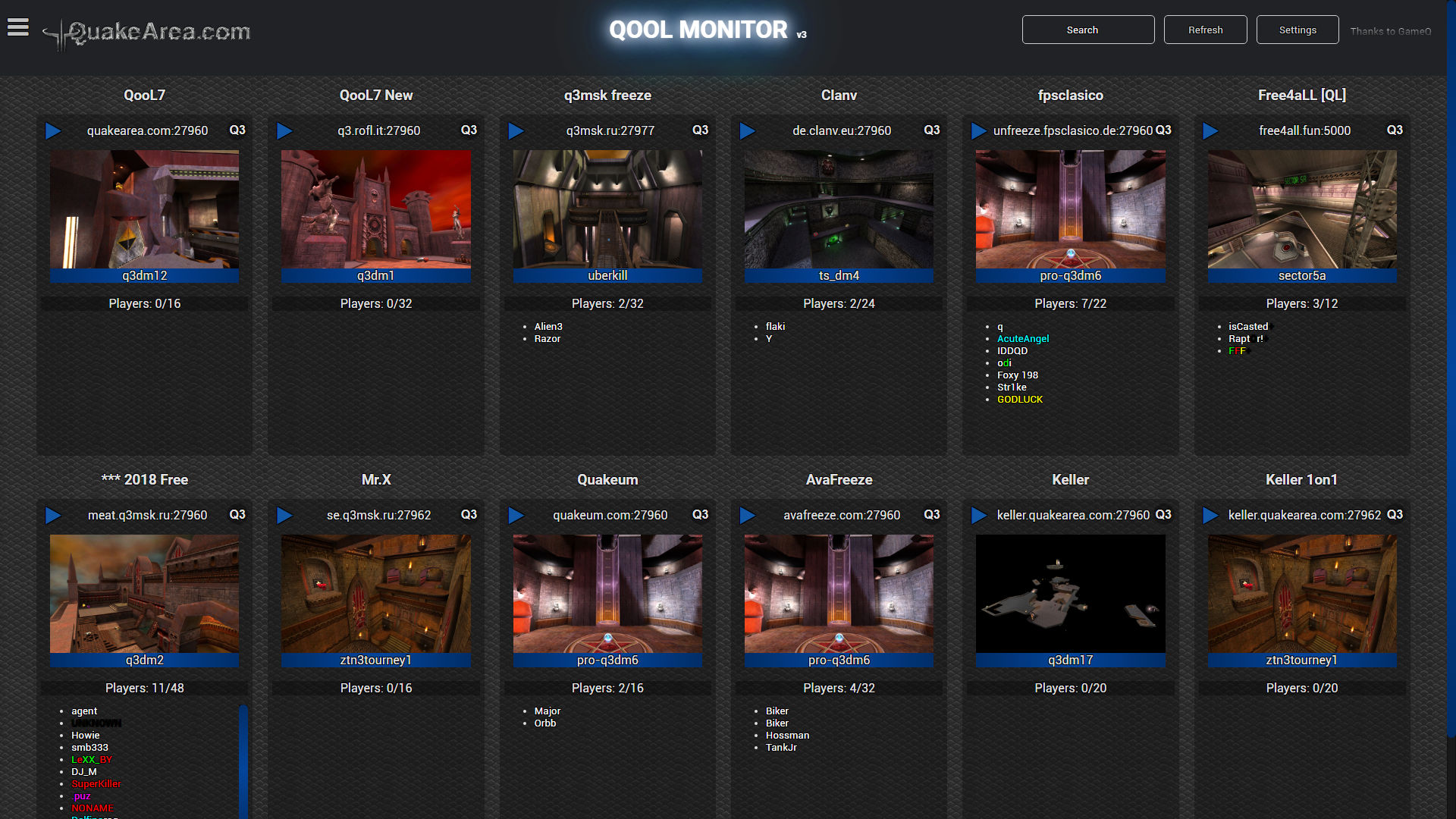Screen dimensions: 1456x819
Task: Click player AcuteAngel in fpsclasico list
Action: pos(1023,339)
